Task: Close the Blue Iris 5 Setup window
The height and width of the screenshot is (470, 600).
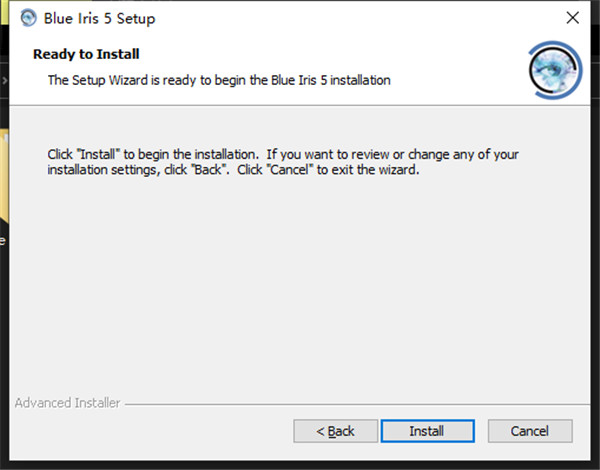Action: click(572, 18)
